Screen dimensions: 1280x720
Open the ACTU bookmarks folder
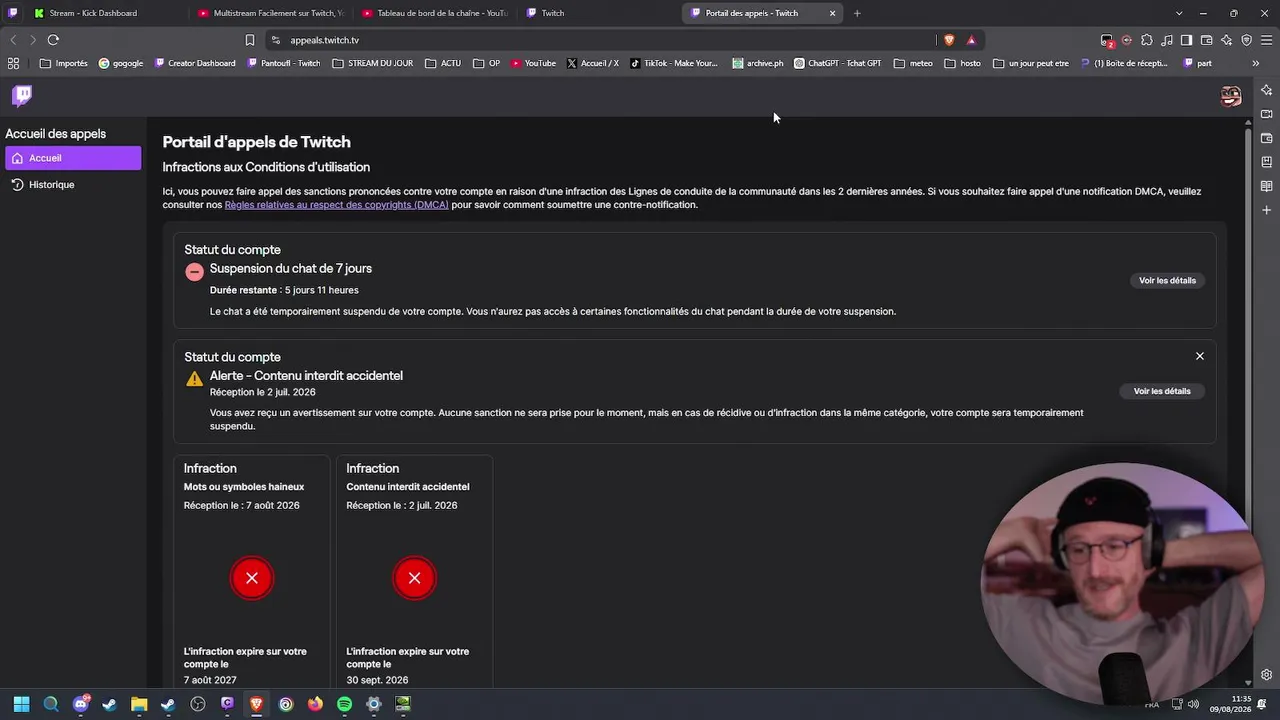[443, 63]
